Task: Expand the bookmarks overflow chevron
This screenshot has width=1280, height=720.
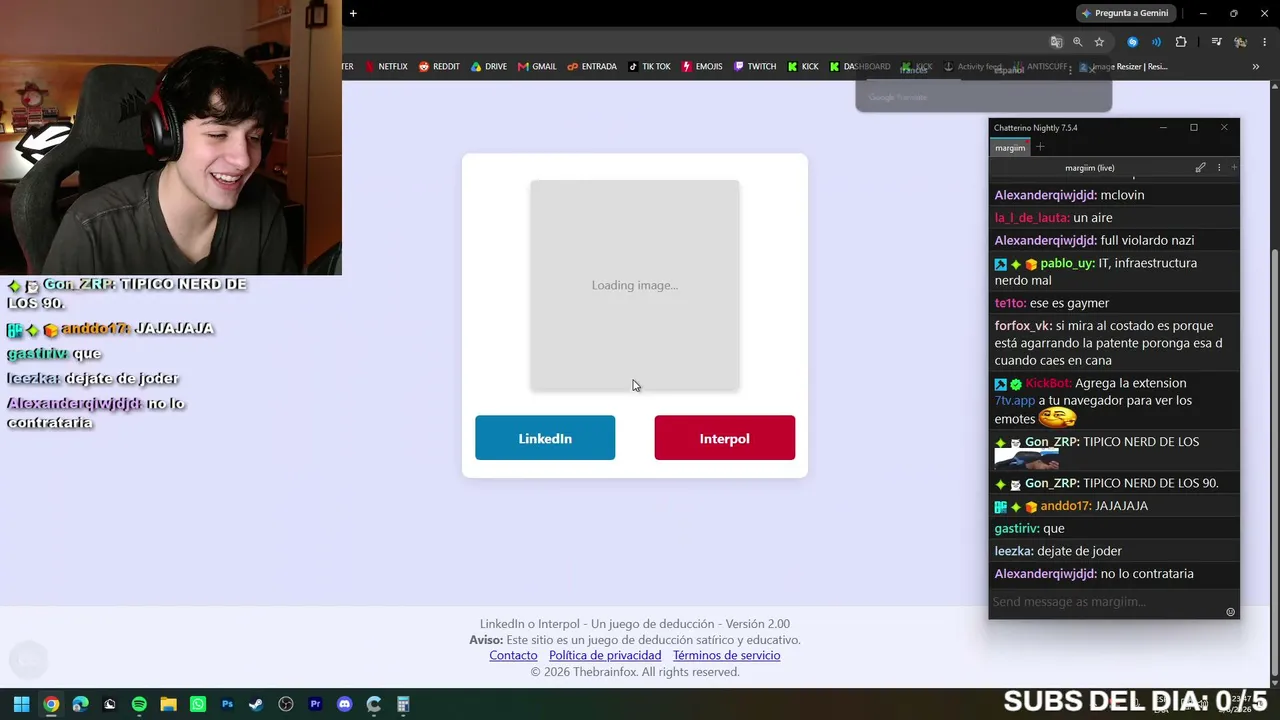Action: click(x=1256, y=67)
